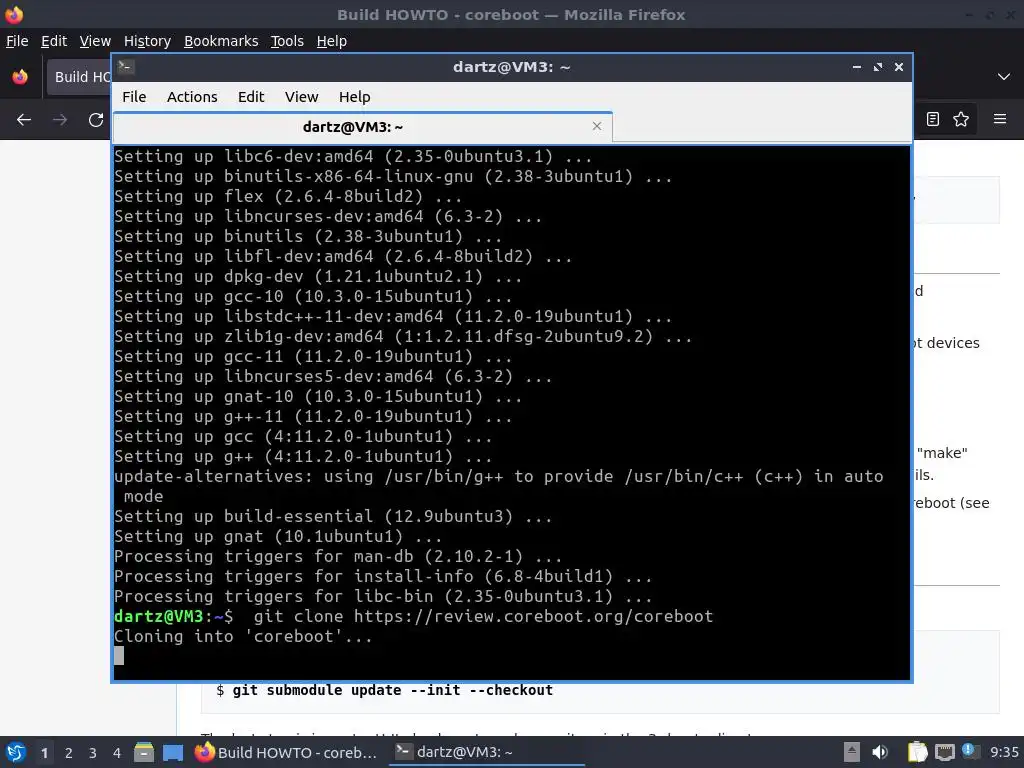Click the show desktop taskbar icon
The width and height of the screenshot is (1024, 768).
(x=173, y=752)
